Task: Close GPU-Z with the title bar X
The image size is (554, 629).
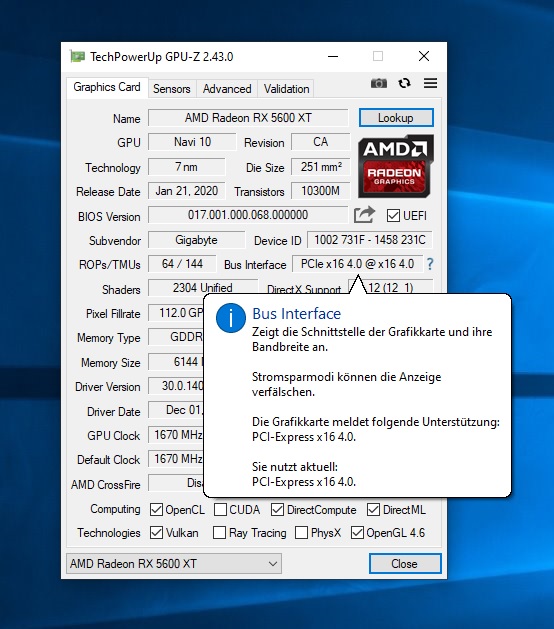Action: coord(424,56)
